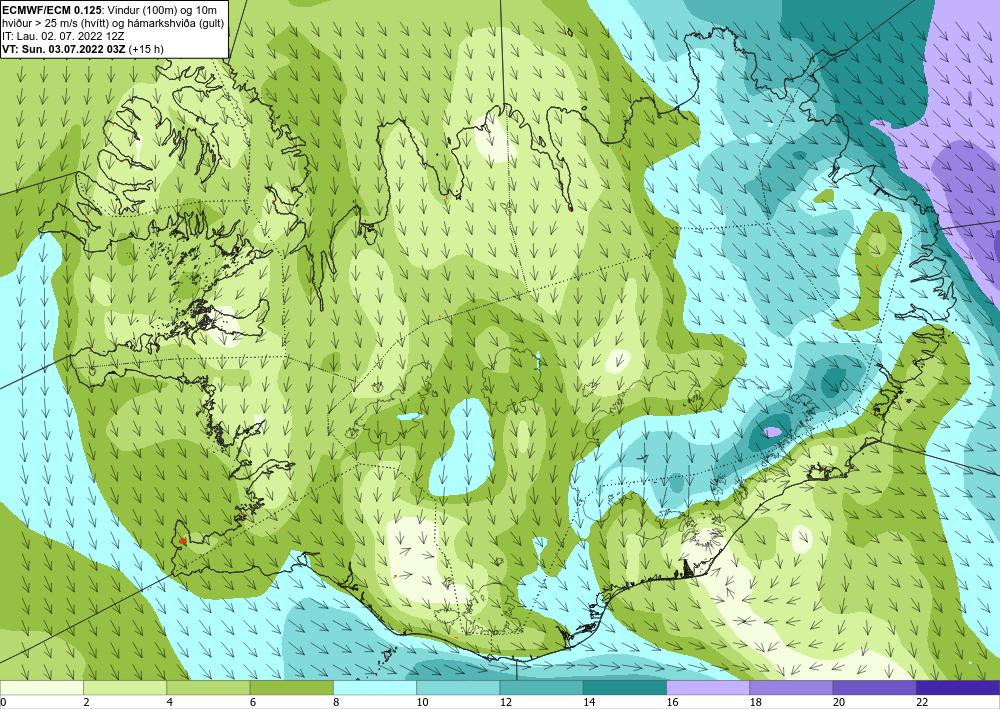The height and width of the screenshot is (709, 1000).
Task: Click the legend value label 8
Action: [x=336, y=702]
